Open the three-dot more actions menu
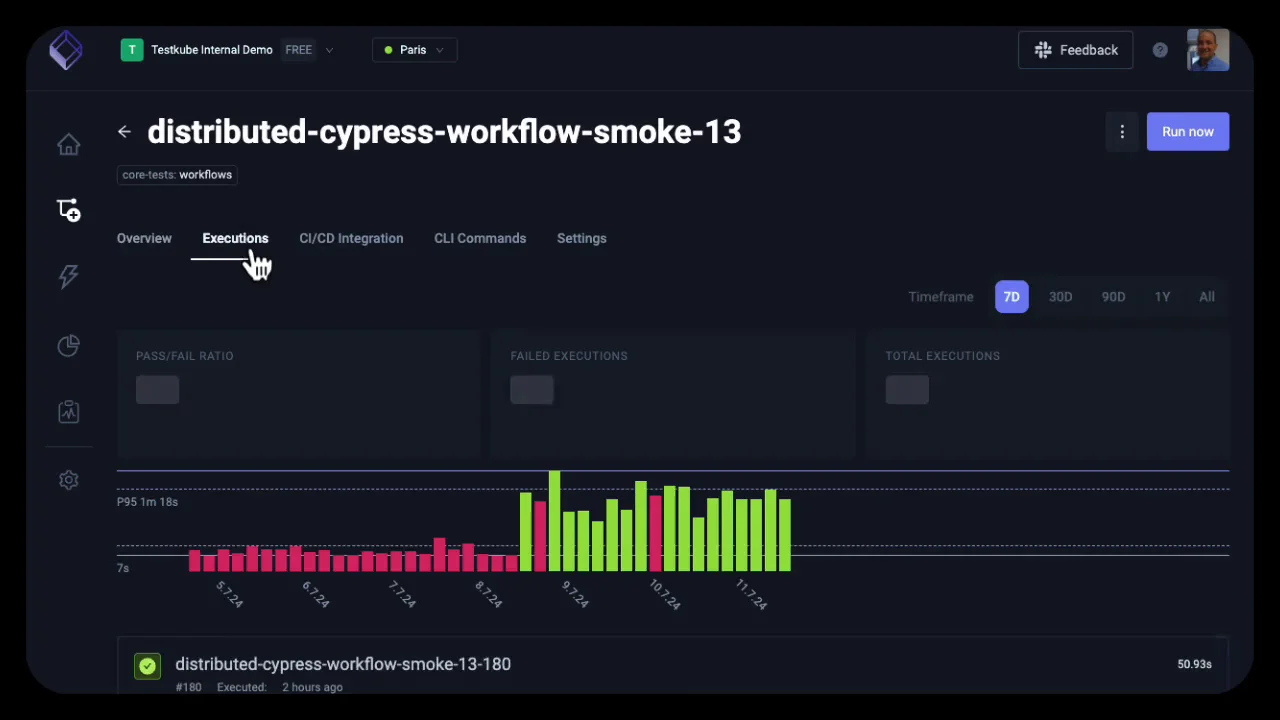1280x720 pixels. point(1122,132)
